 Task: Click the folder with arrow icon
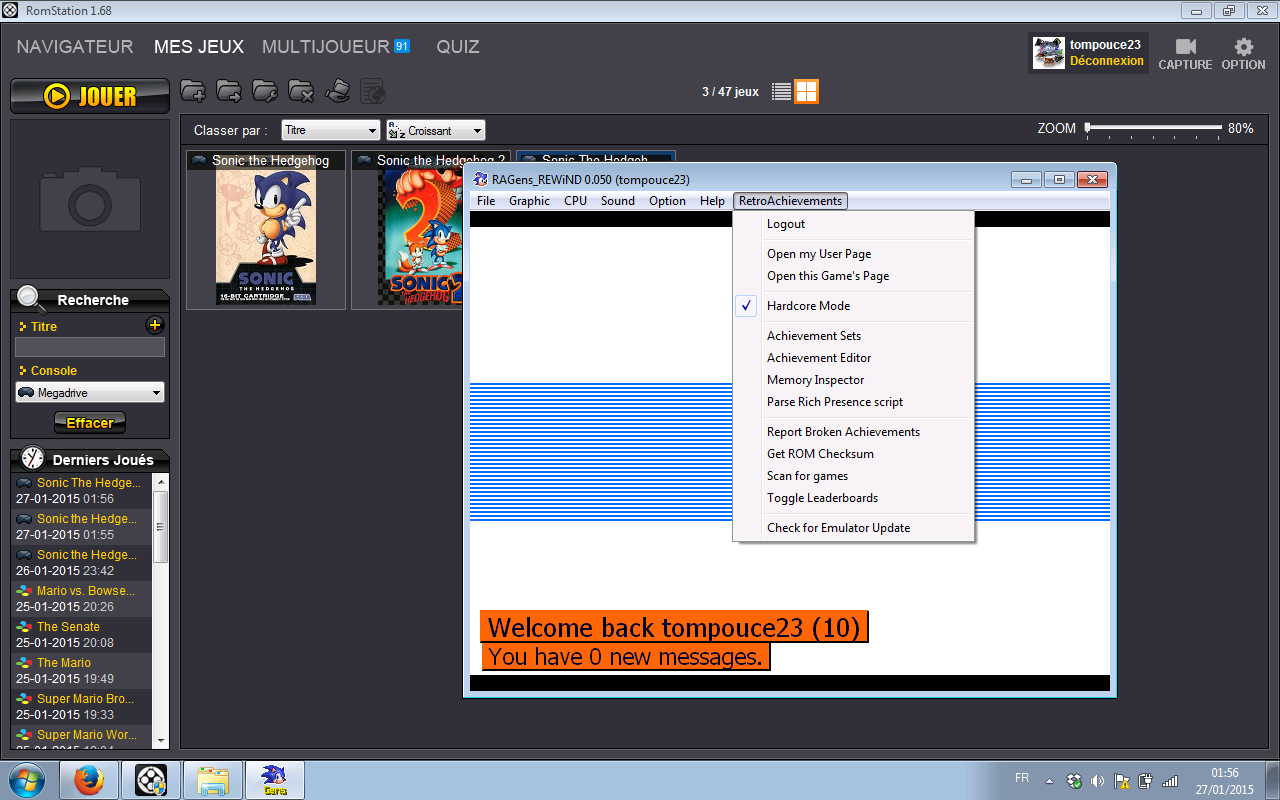(x=229, y=91)
